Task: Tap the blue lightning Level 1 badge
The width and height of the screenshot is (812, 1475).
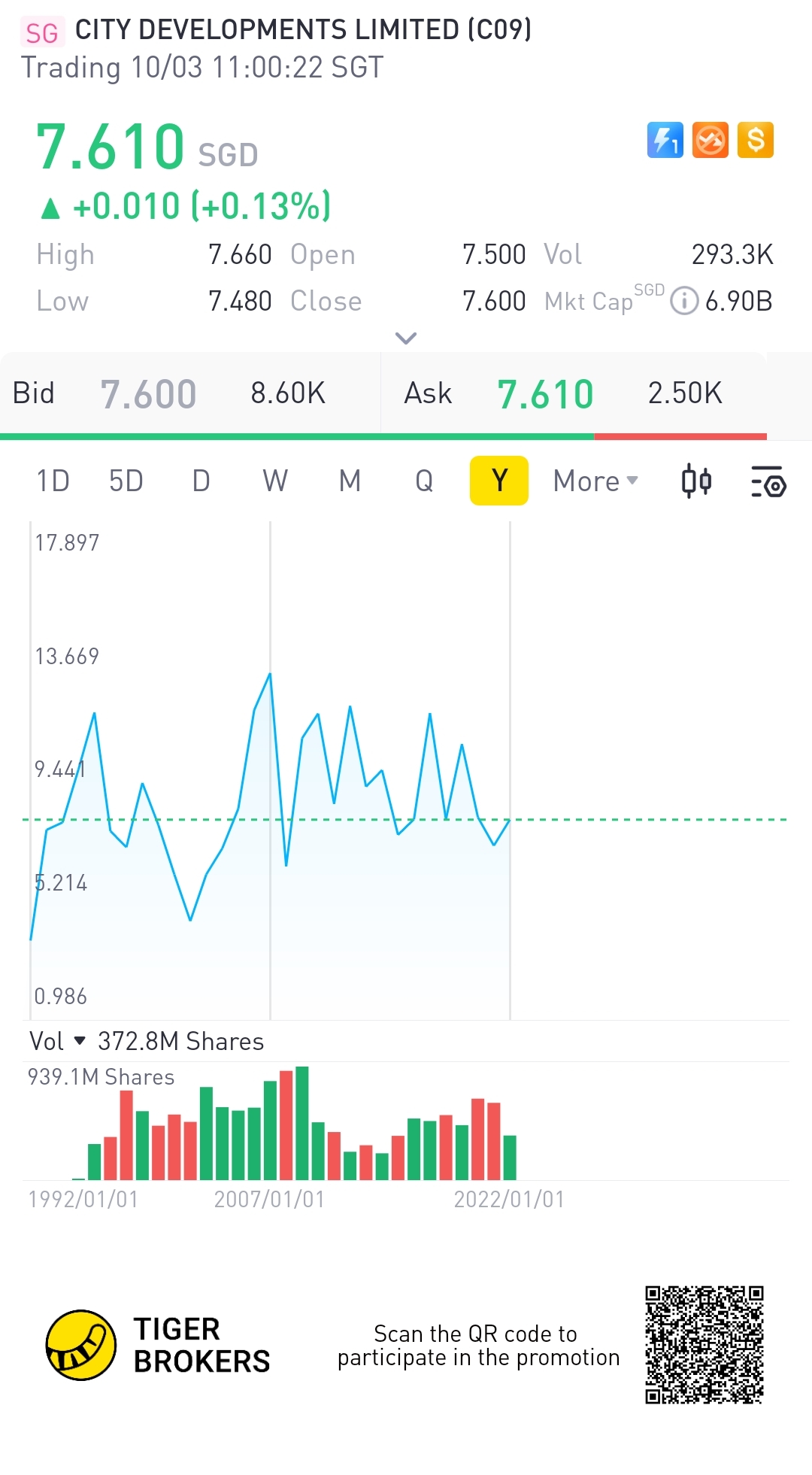Action: pos(665,140)
